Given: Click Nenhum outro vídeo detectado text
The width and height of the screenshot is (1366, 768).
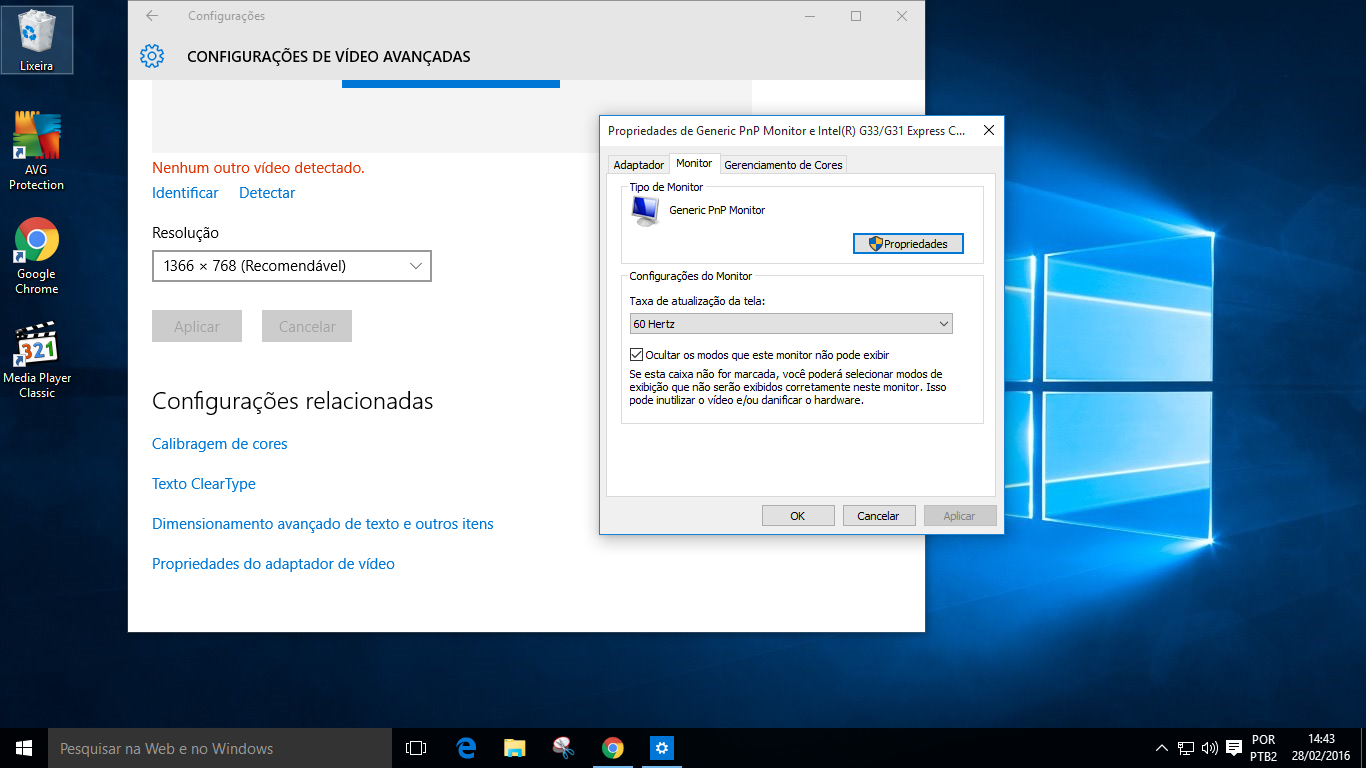Looking at the screenshot, I should point(258,168).
